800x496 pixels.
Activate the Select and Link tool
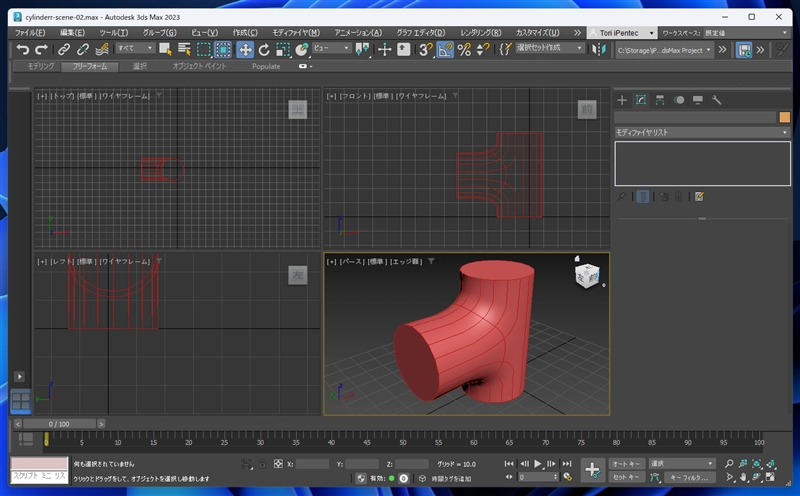pyautogui.click(x=64, y=49)
